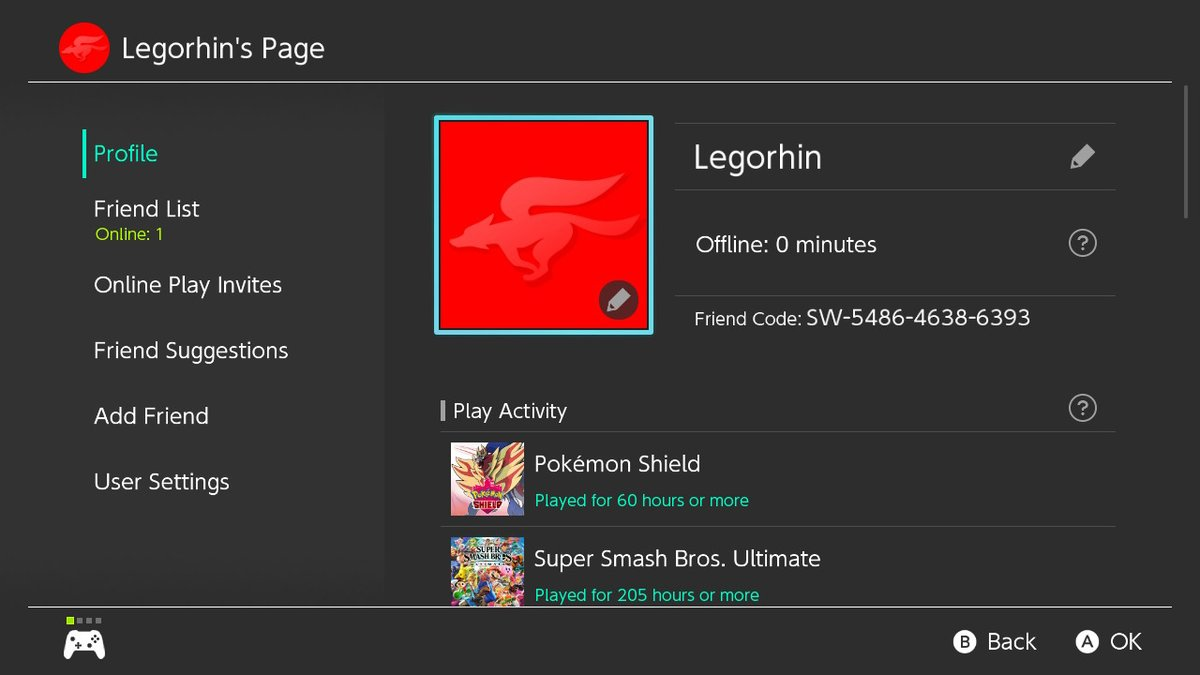Image resolution: width=1200 pixels, height=675 pixels.
Task: Click the controller icon in the bottom bar
Action: pos(85,643)
